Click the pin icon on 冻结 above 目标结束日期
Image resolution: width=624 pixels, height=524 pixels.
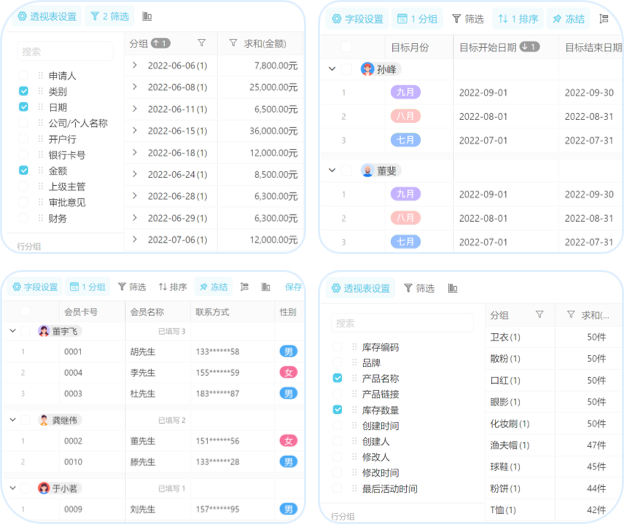tap(556, 19)
